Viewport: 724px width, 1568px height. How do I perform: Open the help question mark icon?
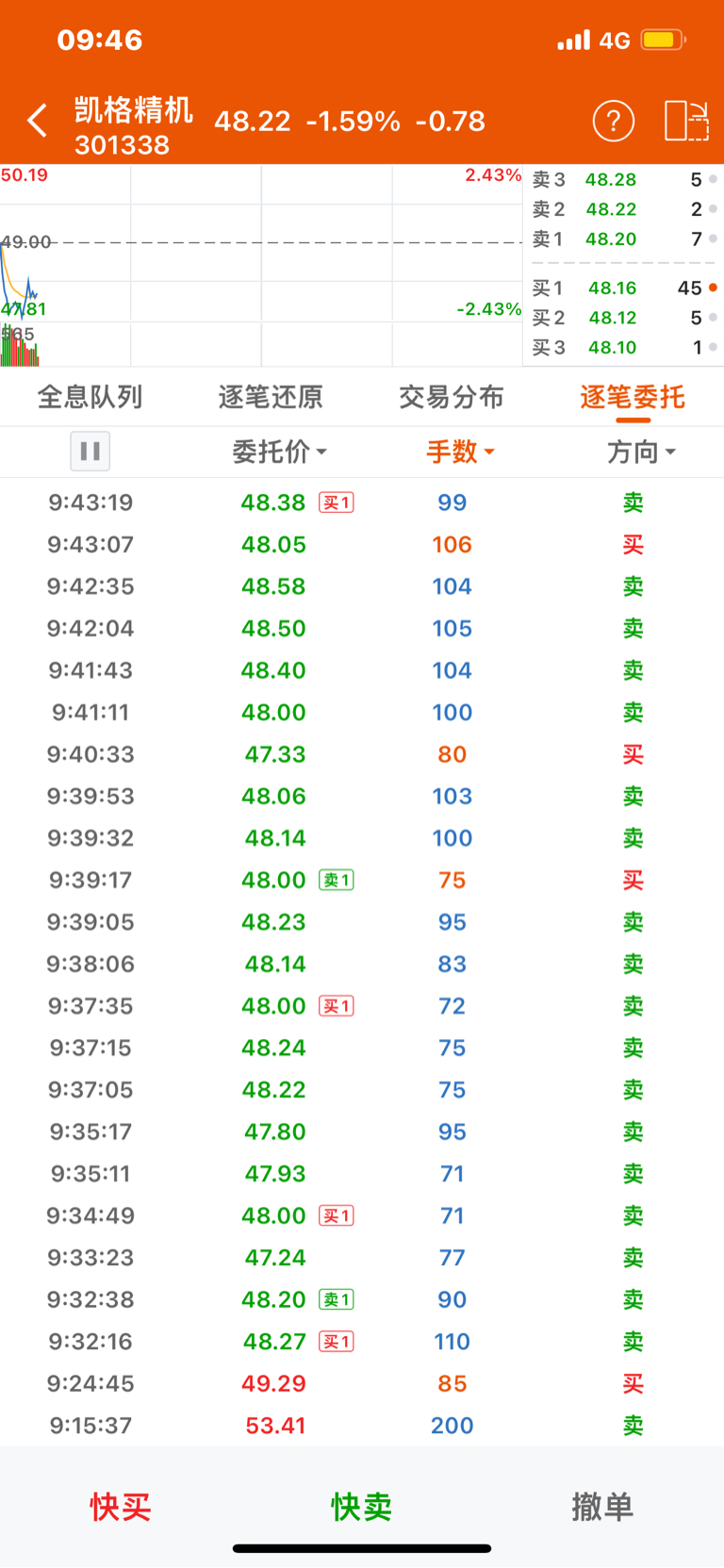(613, 121)
